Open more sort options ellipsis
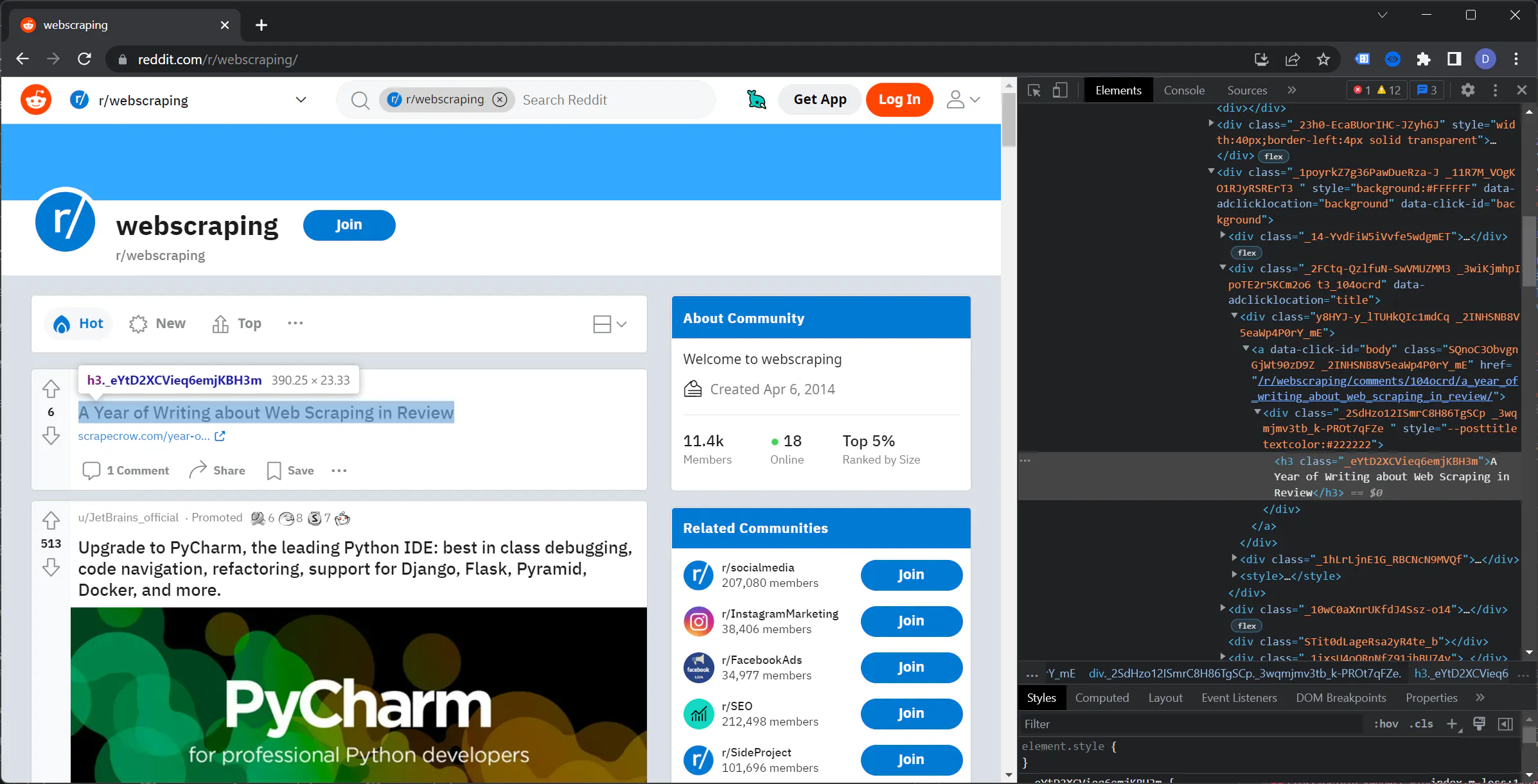Viewport: 1538px width, 784px height. click(296, 323)
